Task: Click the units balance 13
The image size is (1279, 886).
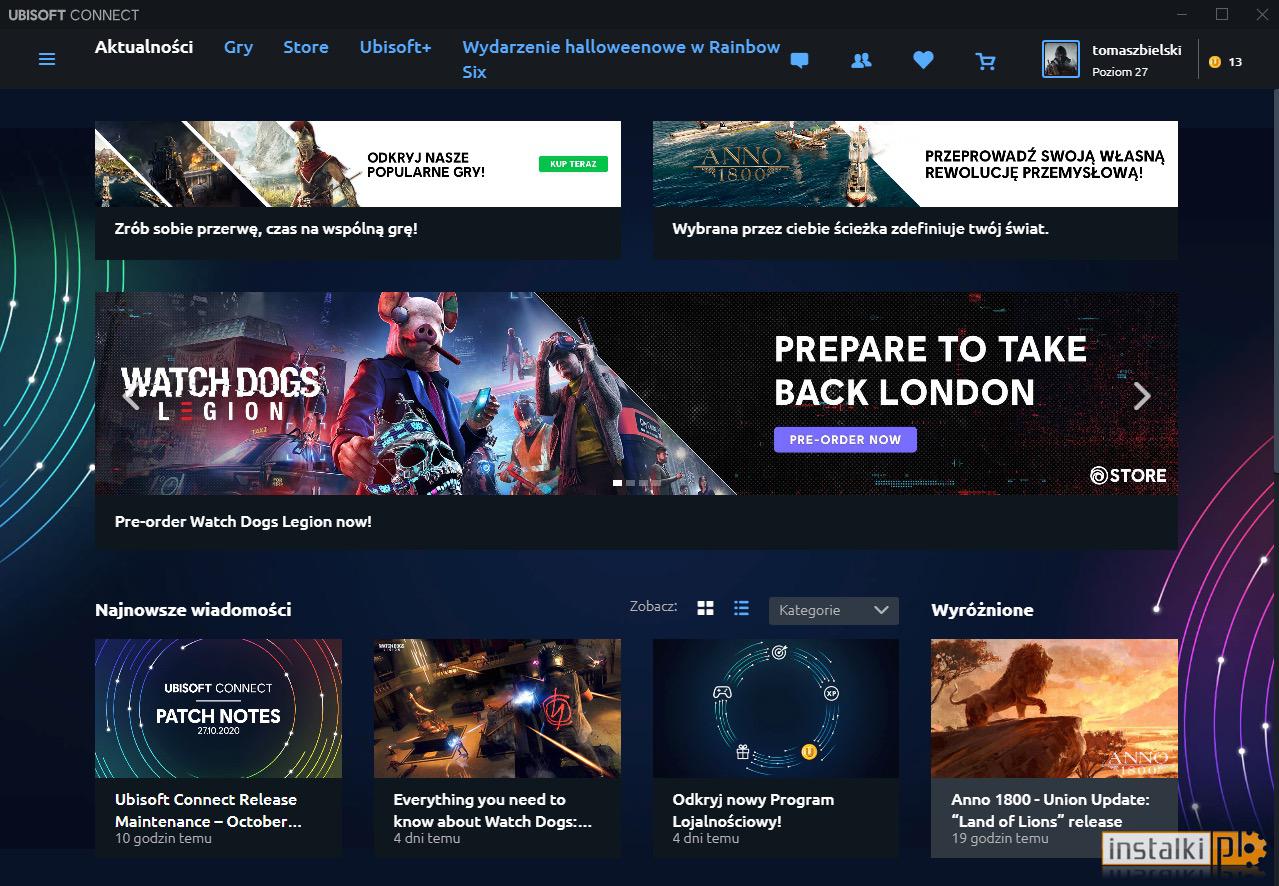Action: 1235,62
